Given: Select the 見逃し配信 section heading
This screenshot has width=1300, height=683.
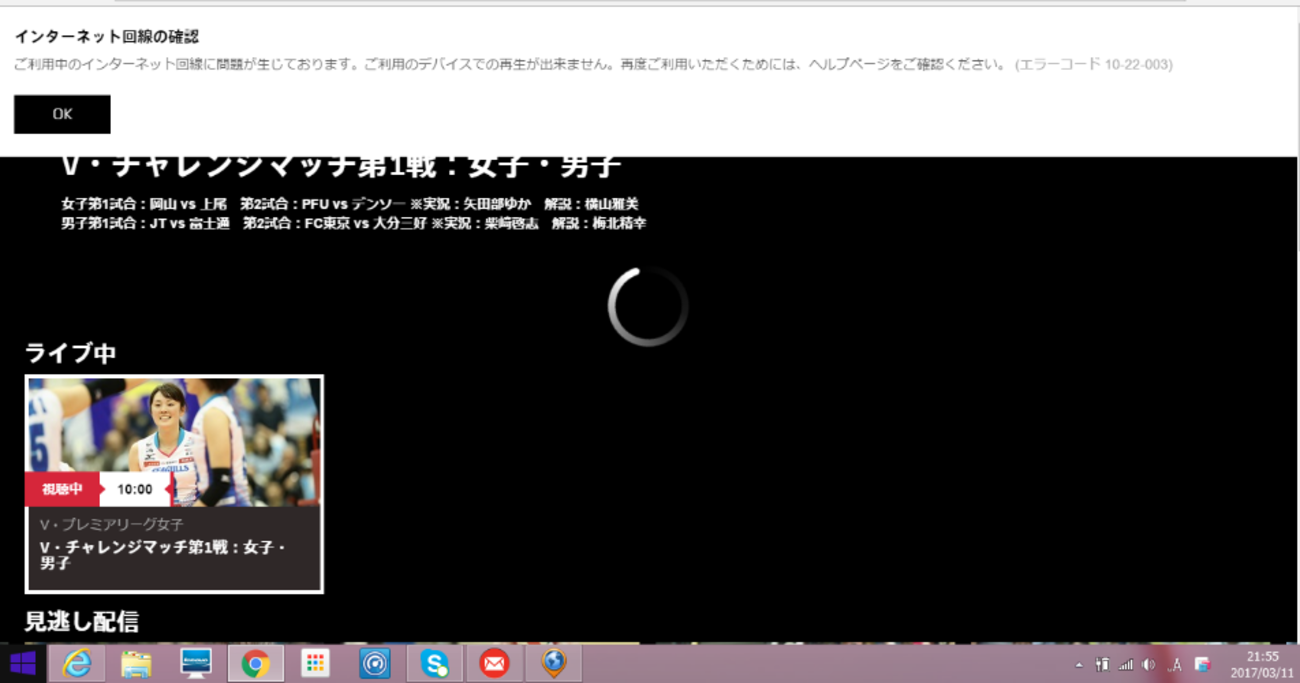Looking at the screenshot, I should click(81, 621).
